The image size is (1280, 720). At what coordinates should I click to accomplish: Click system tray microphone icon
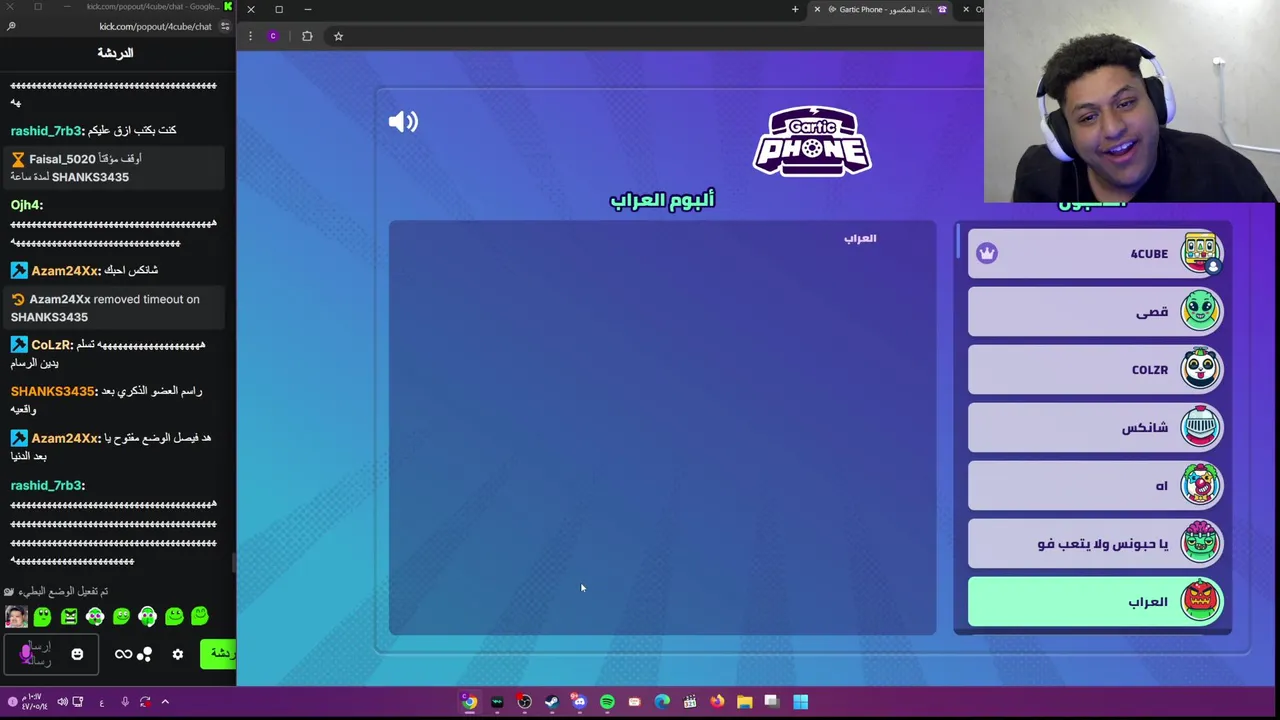124,702
